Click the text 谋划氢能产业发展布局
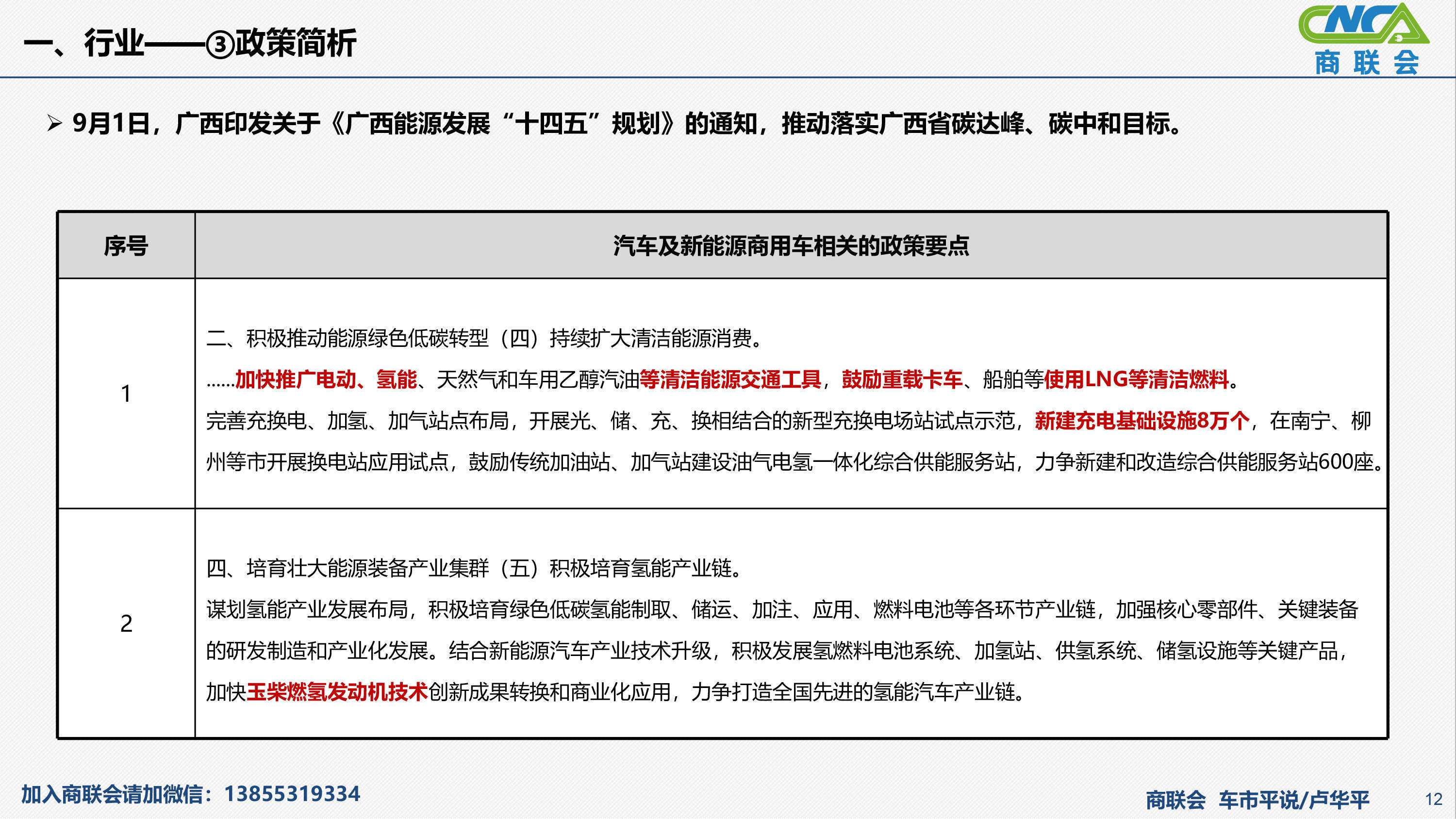Viewport: 1456px width, 819px height. [307, 609]
